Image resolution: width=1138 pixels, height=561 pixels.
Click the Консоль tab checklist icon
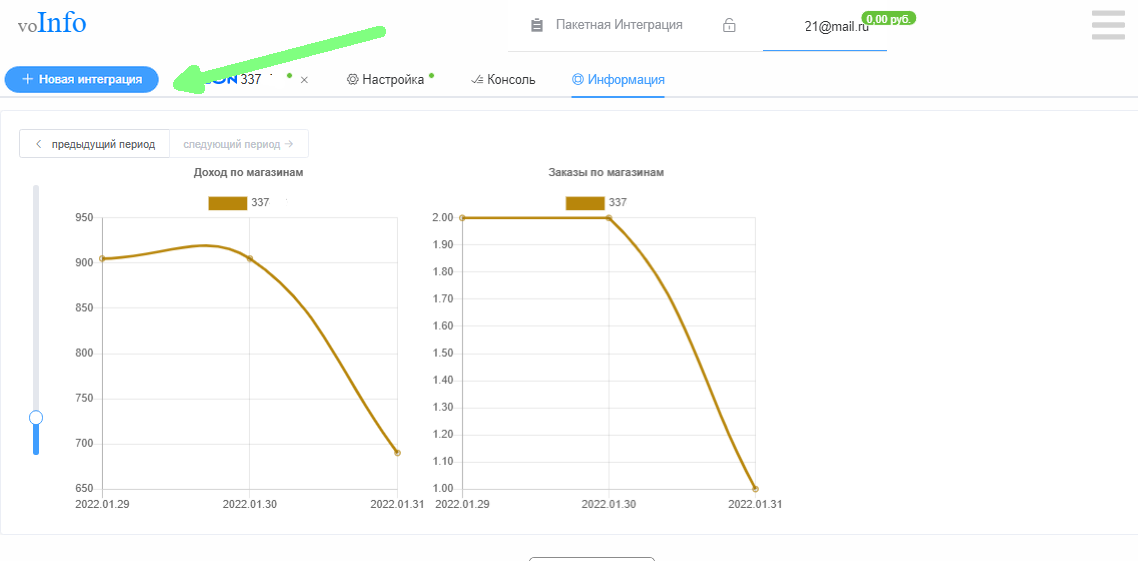tap(477, 80)
